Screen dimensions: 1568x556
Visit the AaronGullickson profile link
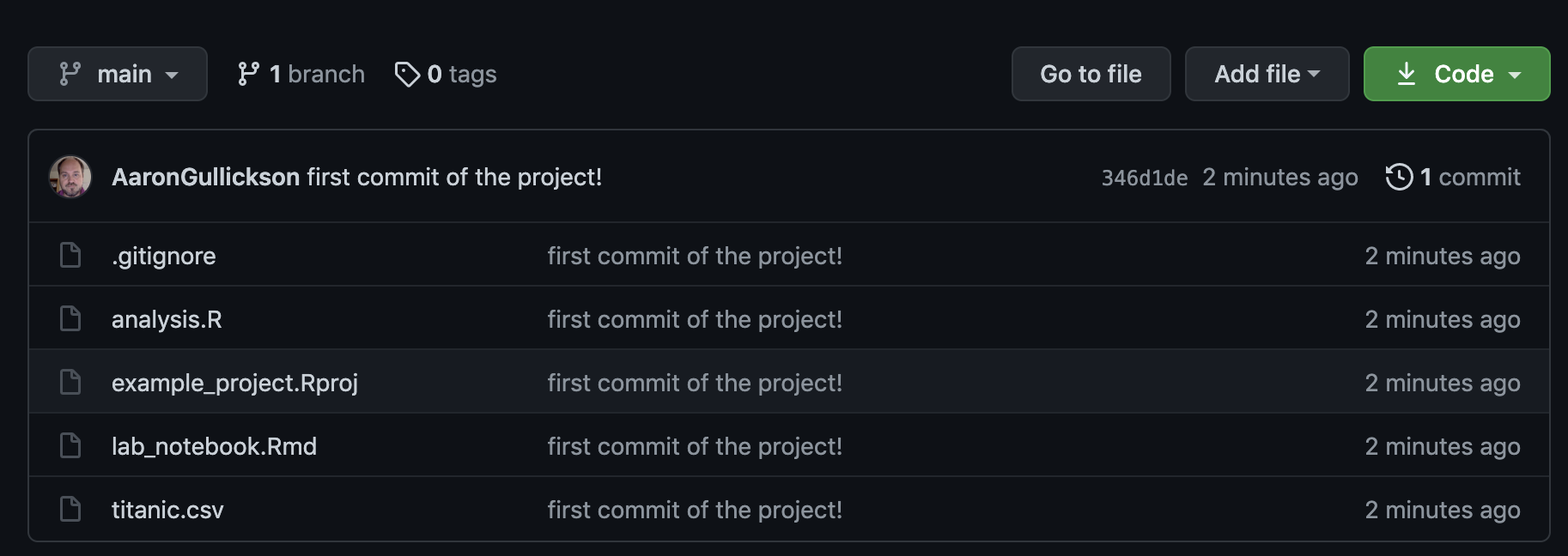pyautogui.click(x=205, y=177)
